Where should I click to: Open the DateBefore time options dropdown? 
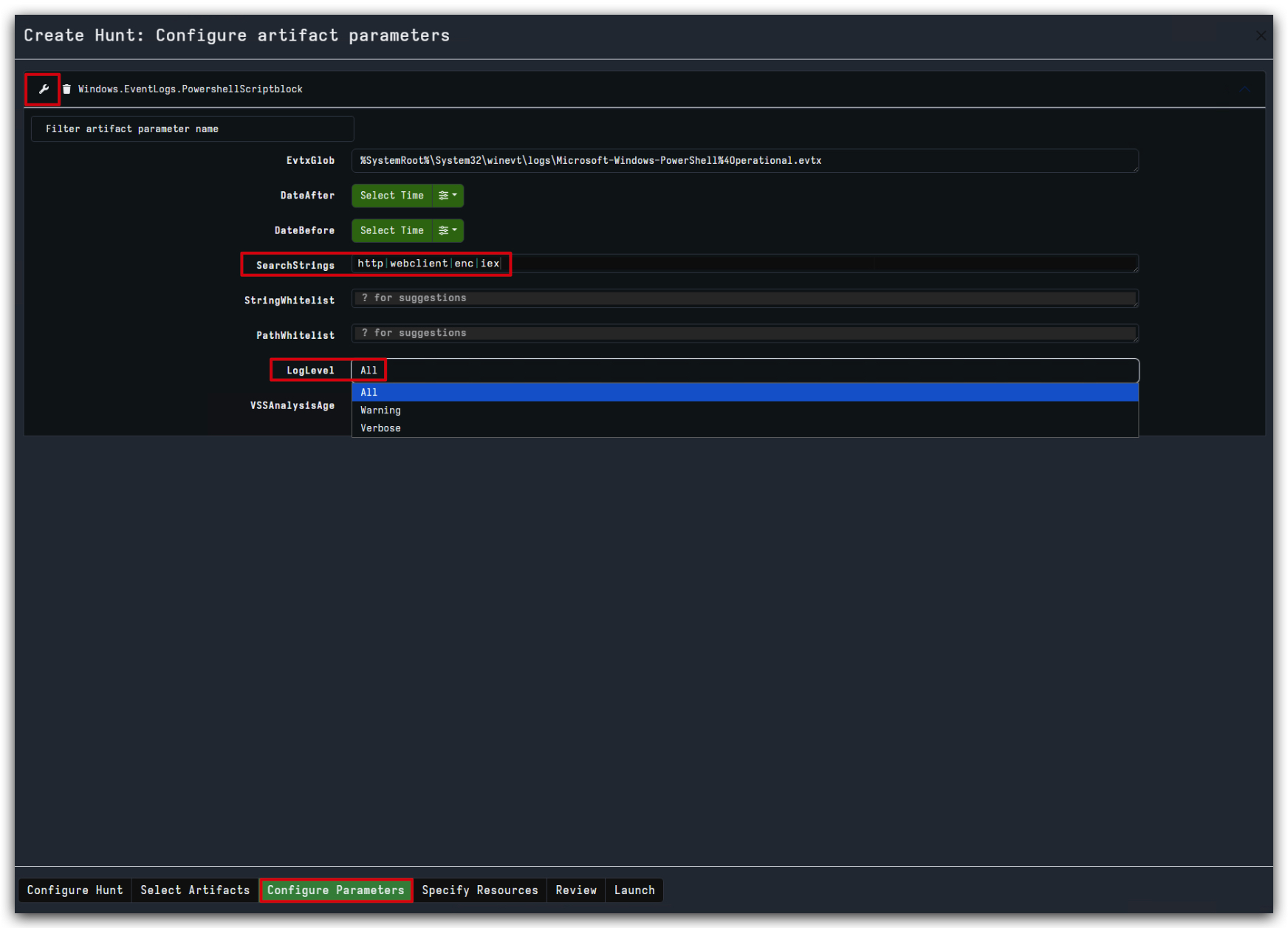(448, 230)
